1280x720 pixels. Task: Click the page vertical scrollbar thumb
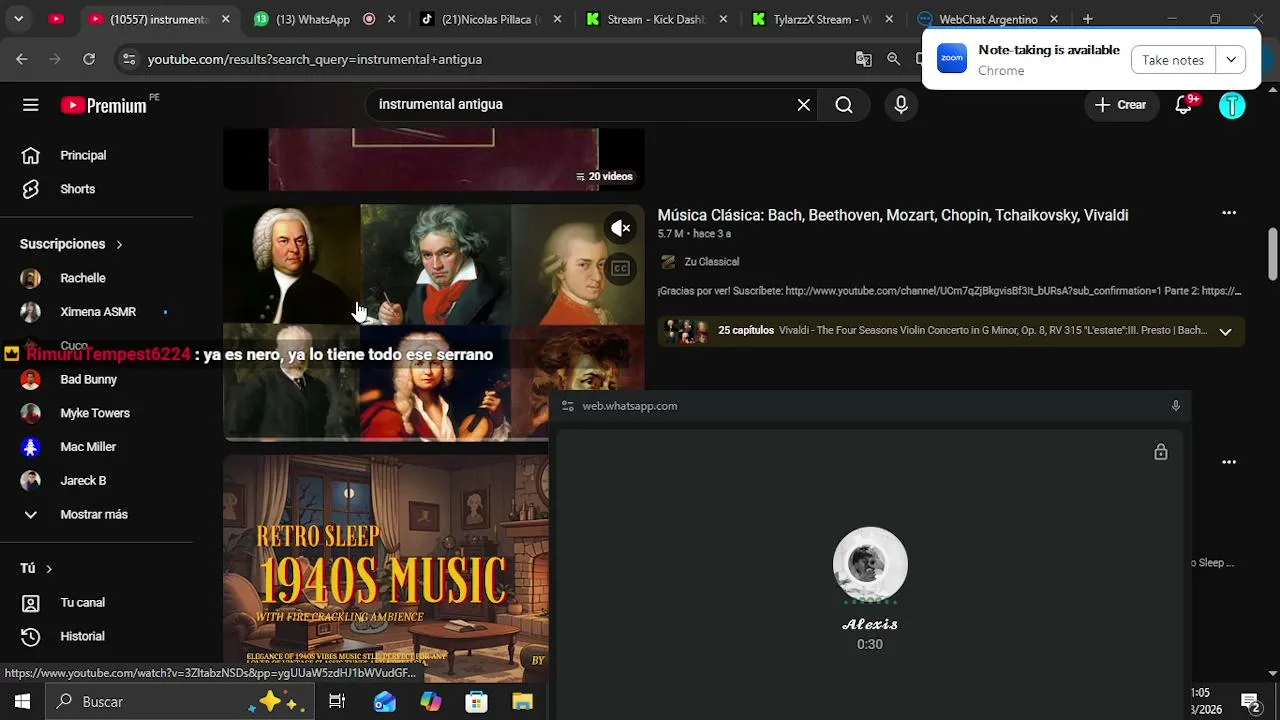pos(1273,254)
